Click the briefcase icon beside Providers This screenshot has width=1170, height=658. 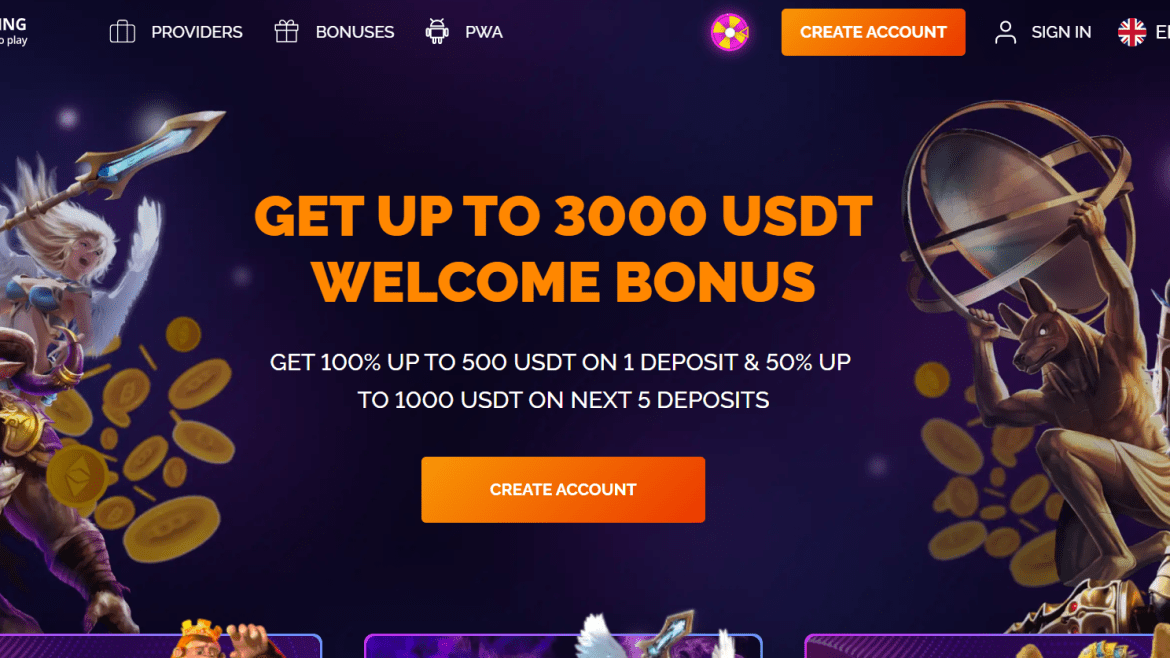coord(122,32)
